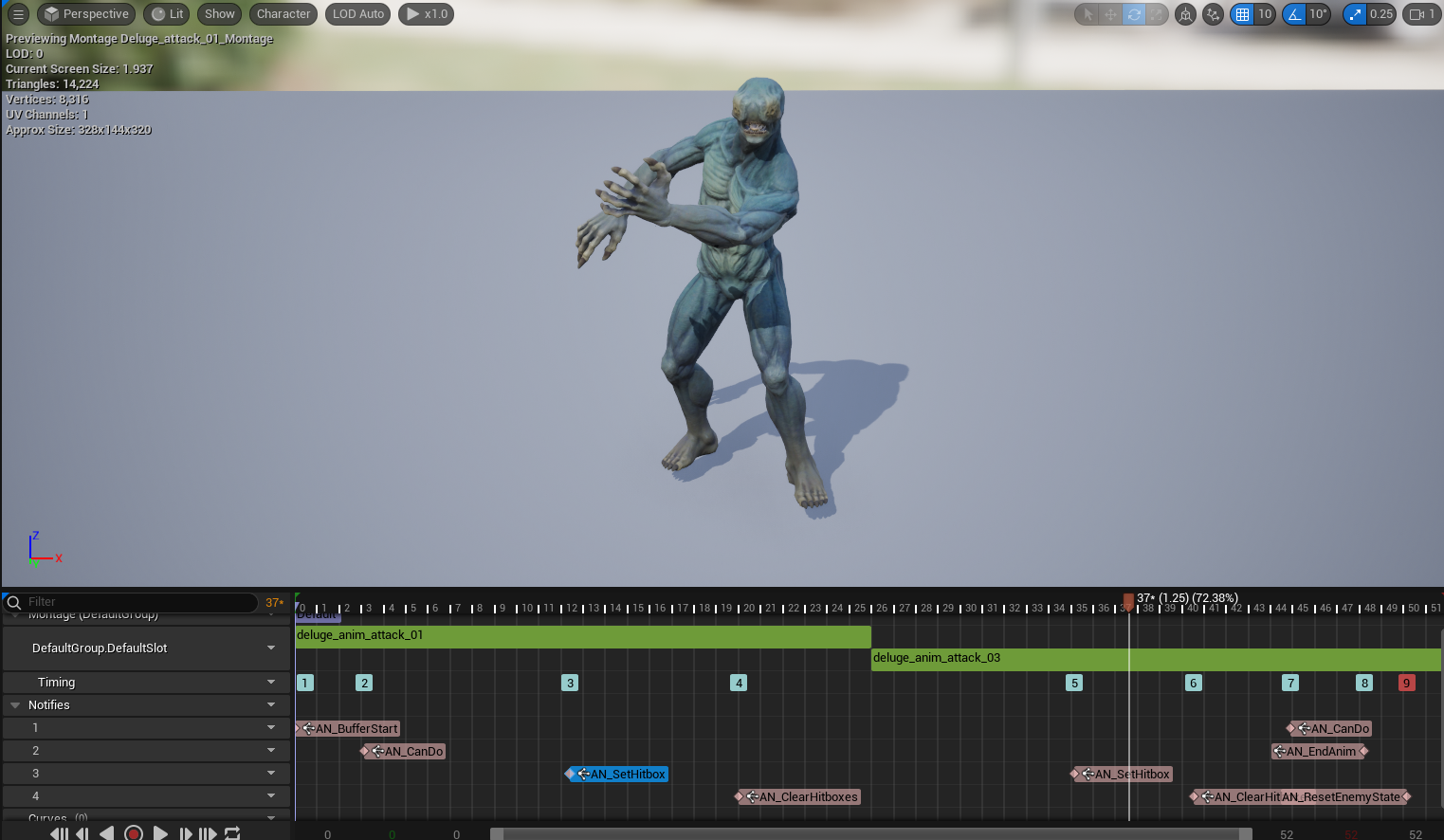Open camera speed setting

coord(1422,14)
